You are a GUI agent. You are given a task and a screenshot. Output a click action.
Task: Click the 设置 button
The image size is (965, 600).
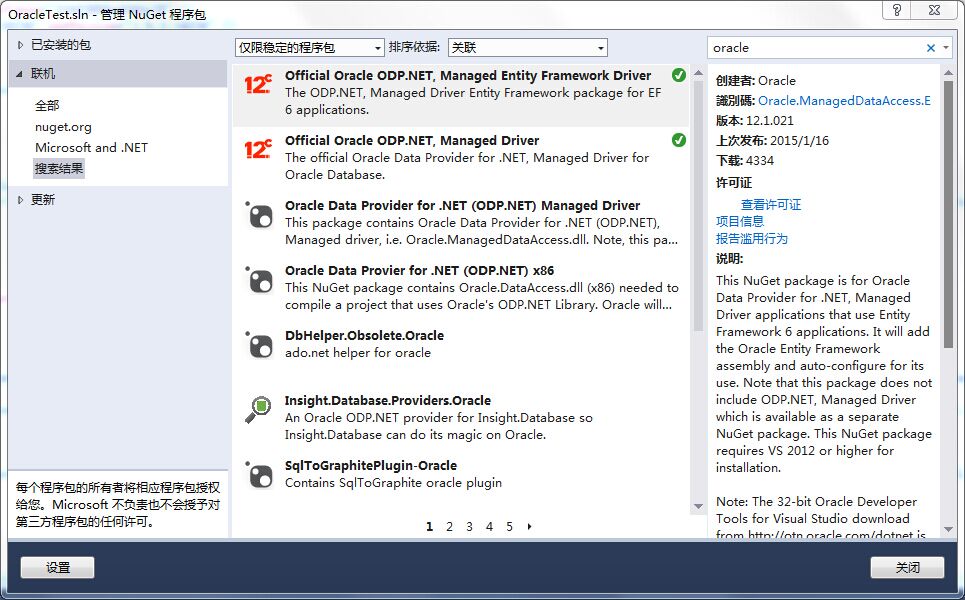[58, 567]
